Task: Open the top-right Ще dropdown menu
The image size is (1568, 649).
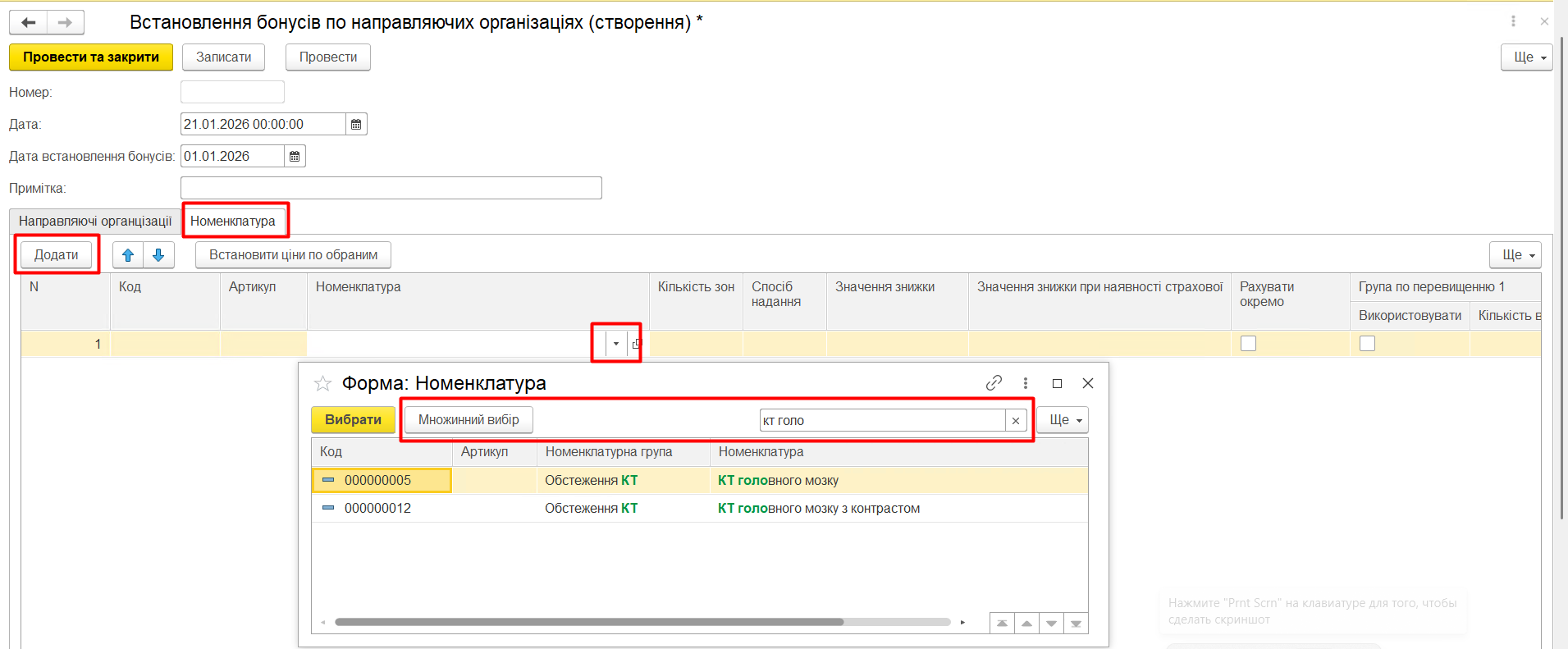Action: coord(1526,57)
